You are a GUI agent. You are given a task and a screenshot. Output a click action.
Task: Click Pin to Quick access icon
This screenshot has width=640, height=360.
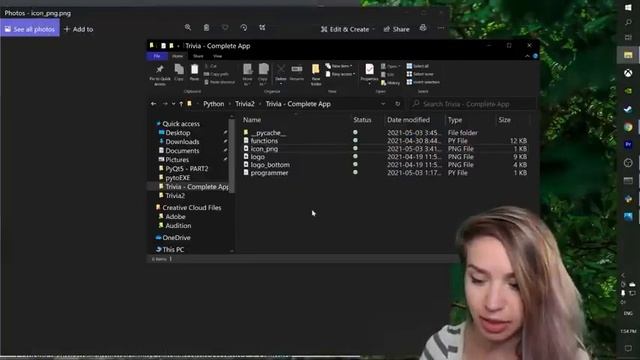coord(160,74)
